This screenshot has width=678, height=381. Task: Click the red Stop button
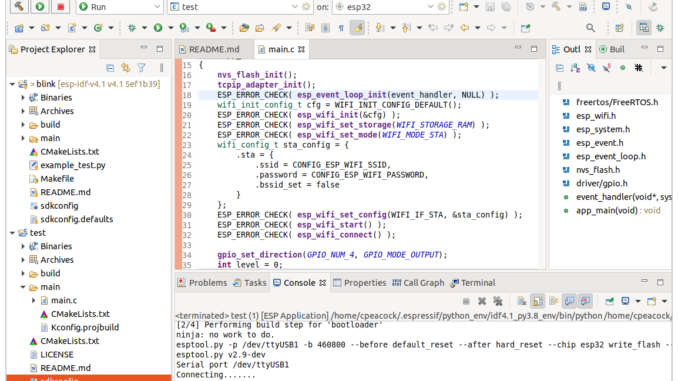point(61,6)
